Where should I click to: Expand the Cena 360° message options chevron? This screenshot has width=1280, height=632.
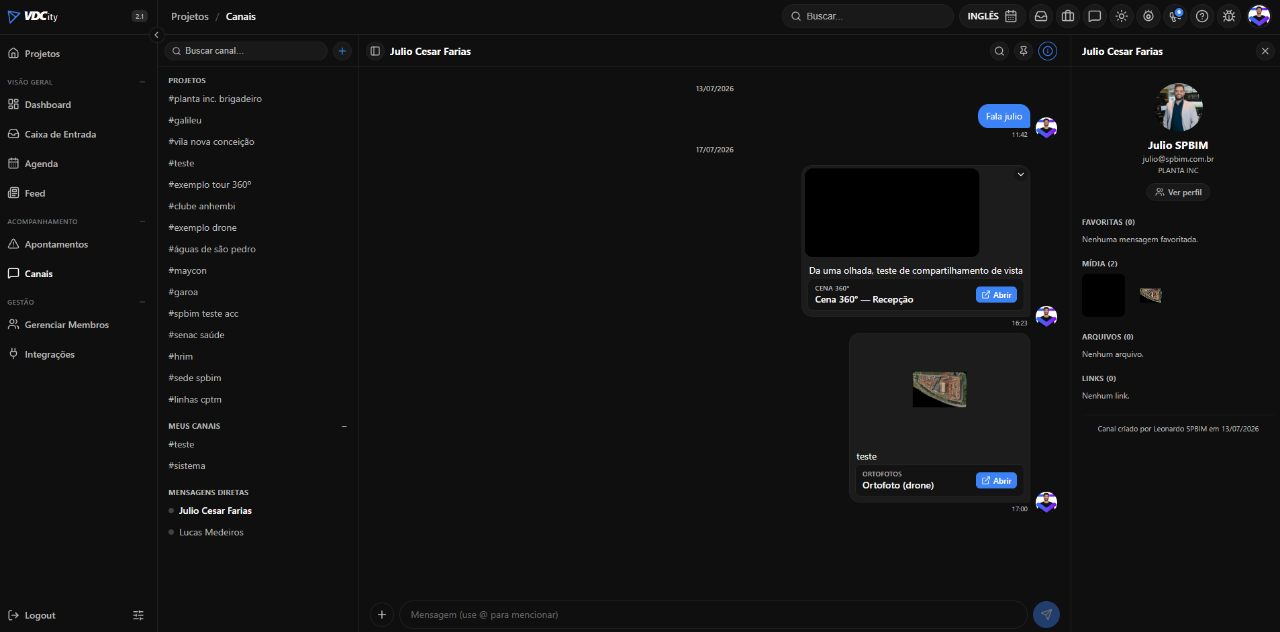[1021, 174]
